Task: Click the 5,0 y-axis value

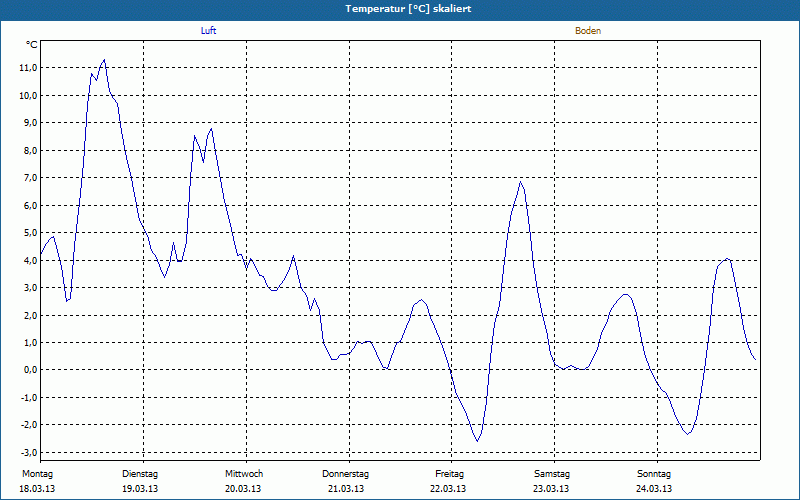Action: pyautogui.click(x=30, y=233)
